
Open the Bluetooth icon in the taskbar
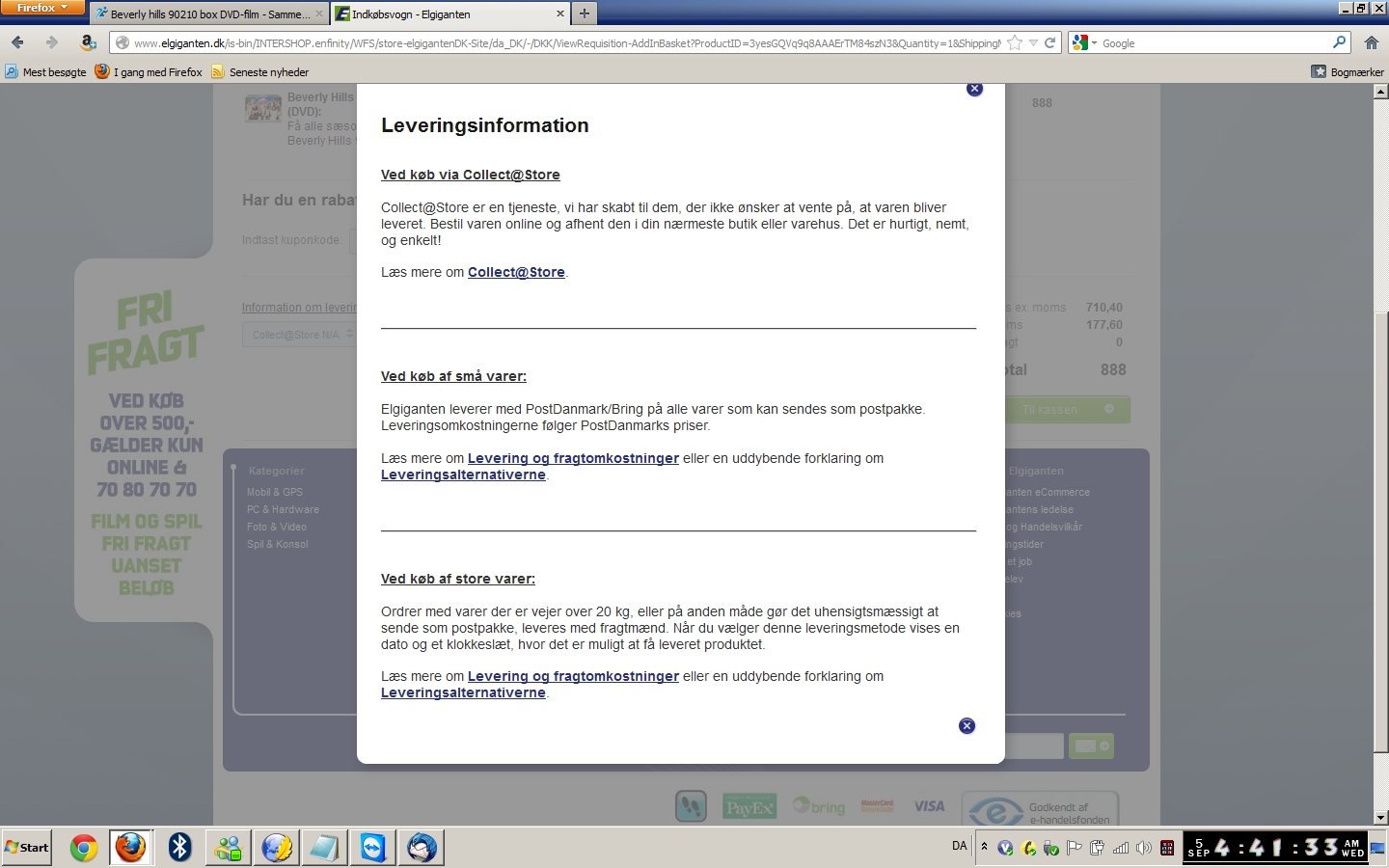point(179,848)
